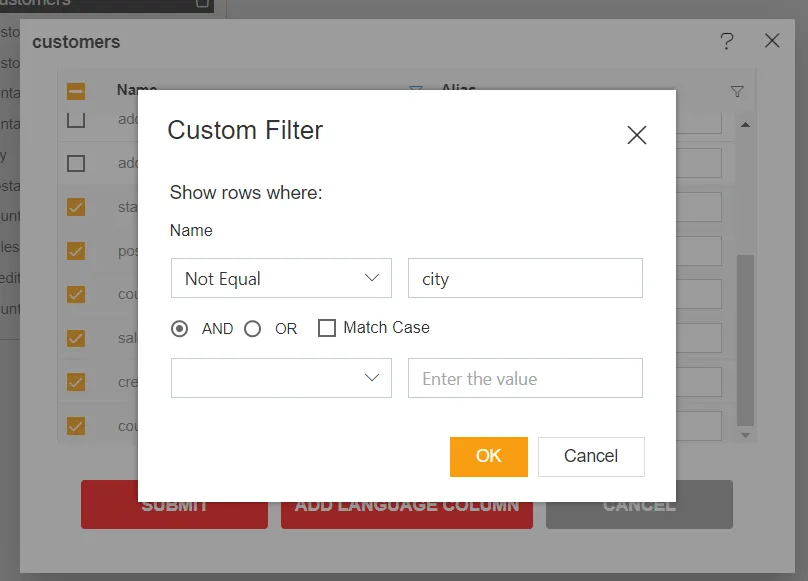
Task: Open the Alias column filter funnel icon
Action: [x=737, y=91]
